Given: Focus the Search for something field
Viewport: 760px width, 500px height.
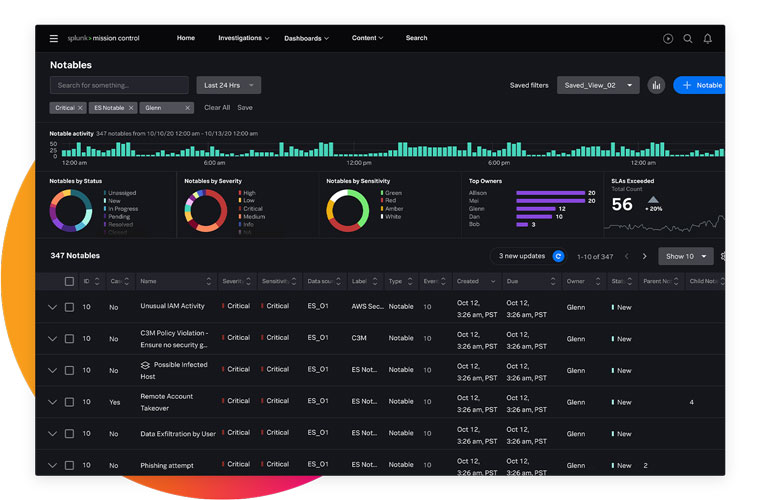Looking at the screenshot, I should point(119,85).
